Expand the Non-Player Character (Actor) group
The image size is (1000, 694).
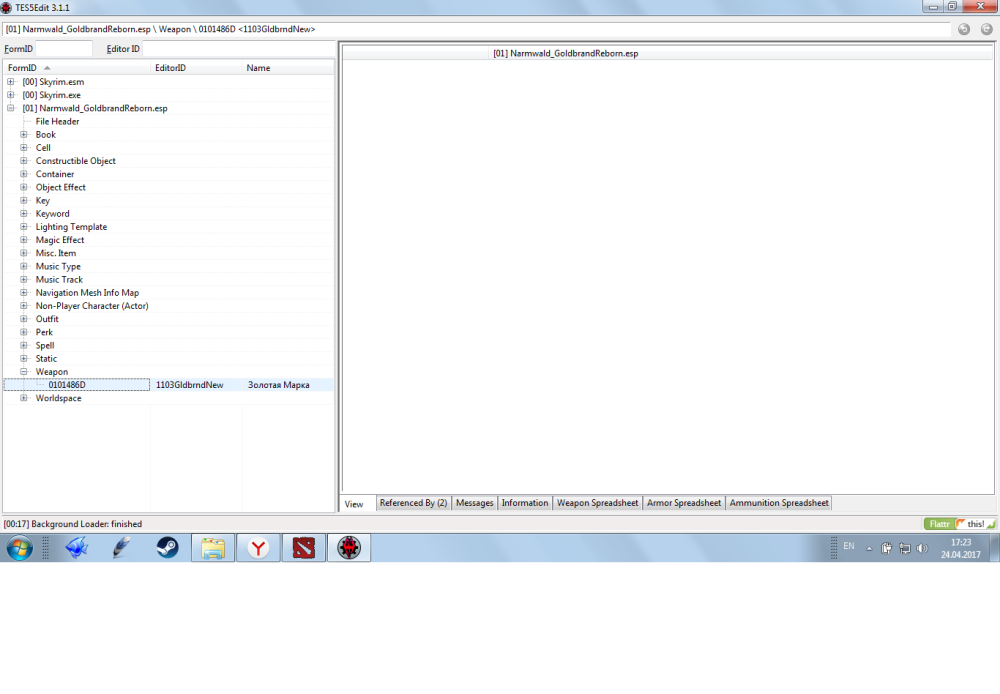24,306
